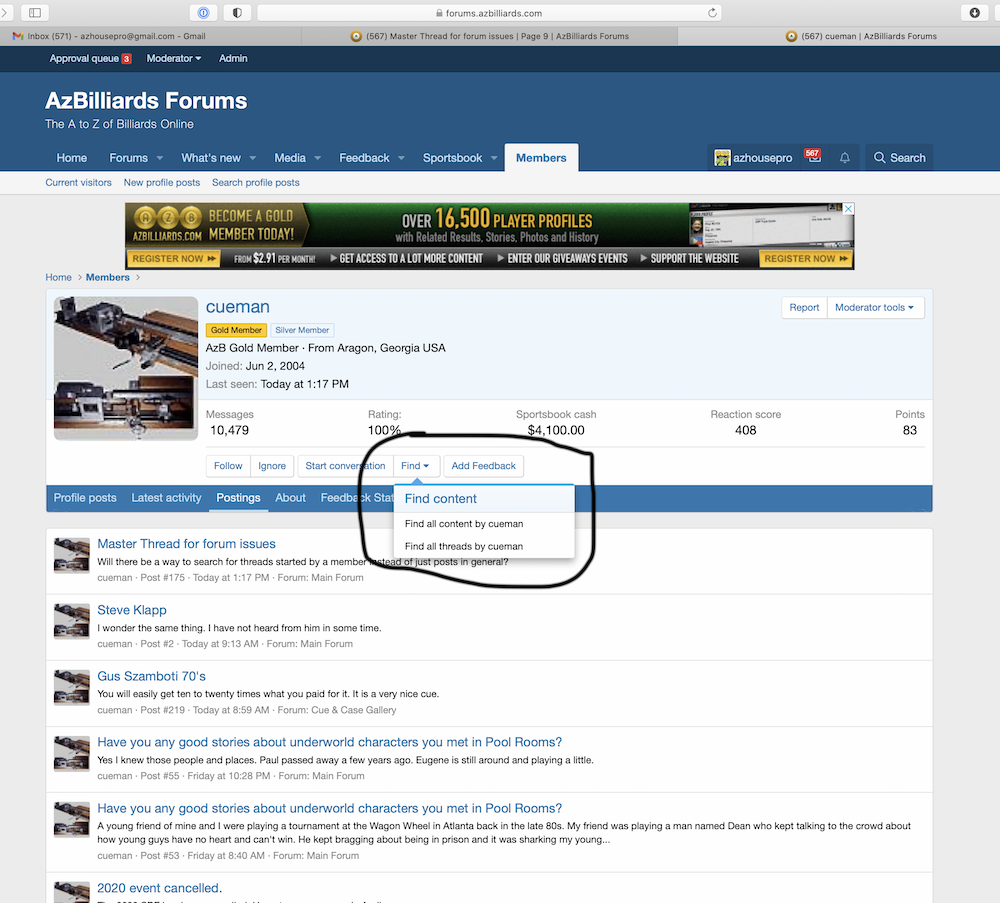This screenshot has width=1000, height=903.
Task: Click the Messages count 10,479
Action: [x=230, y=430]
